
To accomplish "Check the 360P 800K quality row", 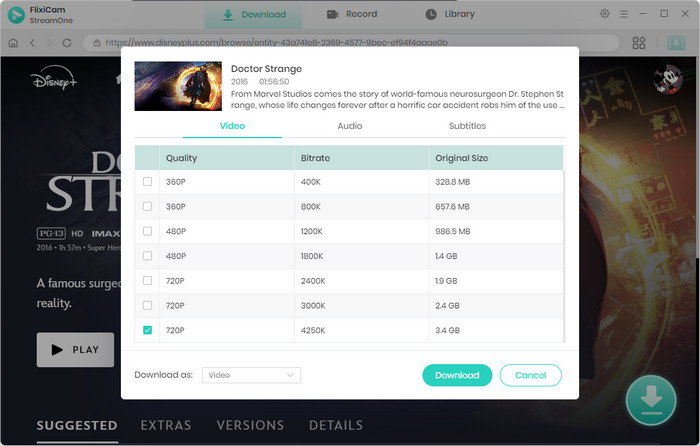I will (x=147, y=206).
